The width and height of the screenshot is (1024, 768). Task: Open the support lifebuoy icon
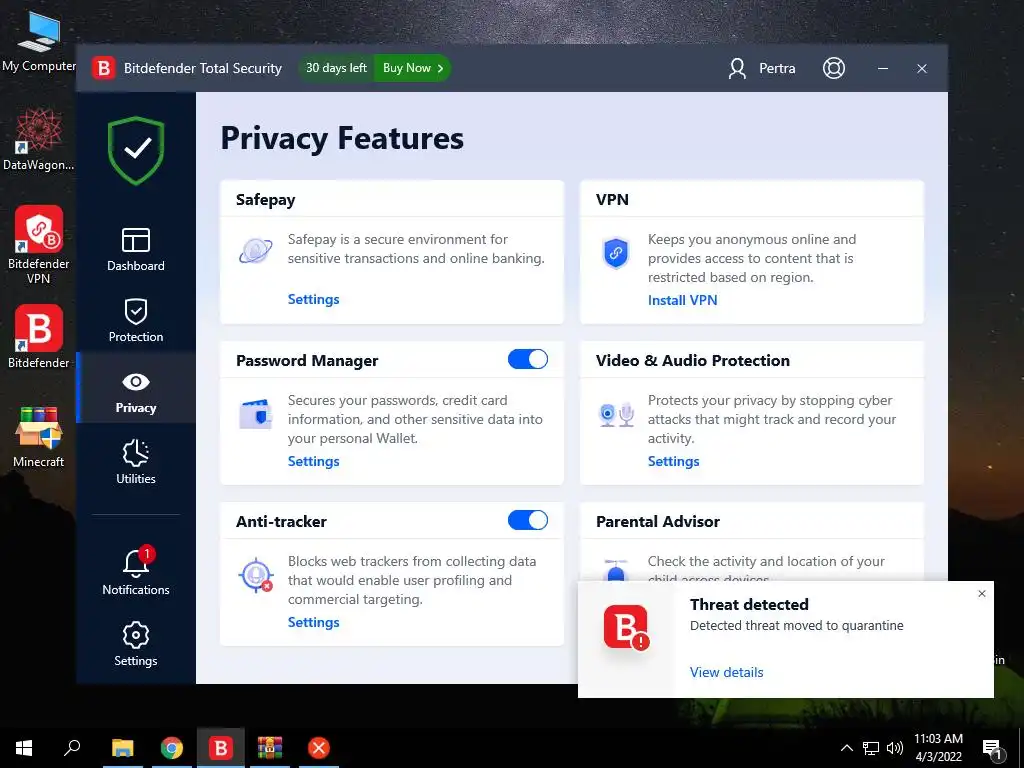click(x=833, y=68)
